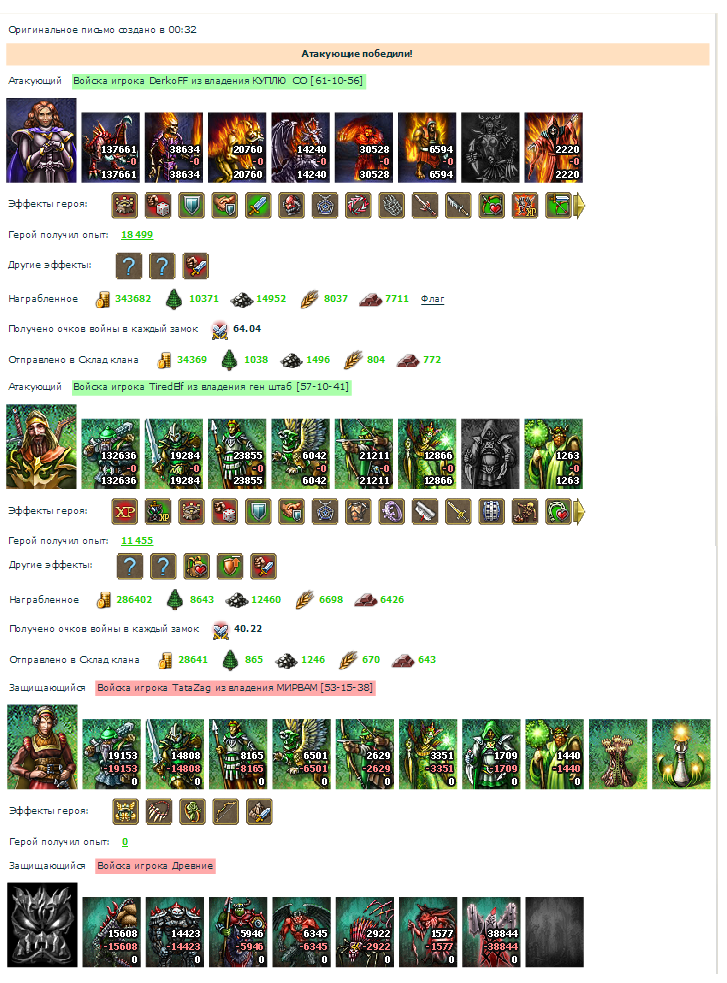Click the orange shield icon in TiredElf's other effects
This screenshot has height=983, width=727.
pos(230,566)
